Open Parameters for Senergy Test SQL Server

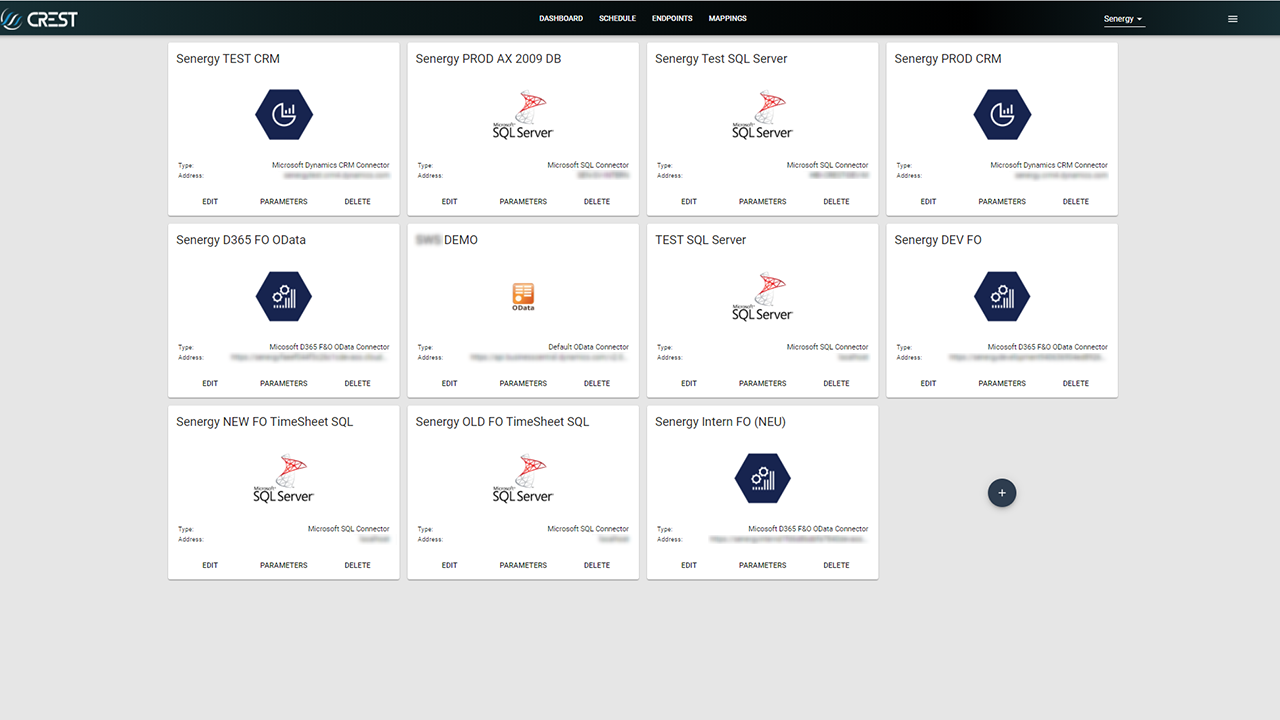coord(763,201)
